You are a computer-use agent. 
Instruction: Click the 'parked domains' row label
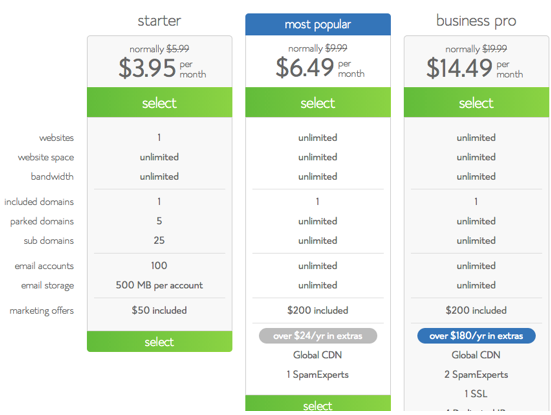coord(42,221)
